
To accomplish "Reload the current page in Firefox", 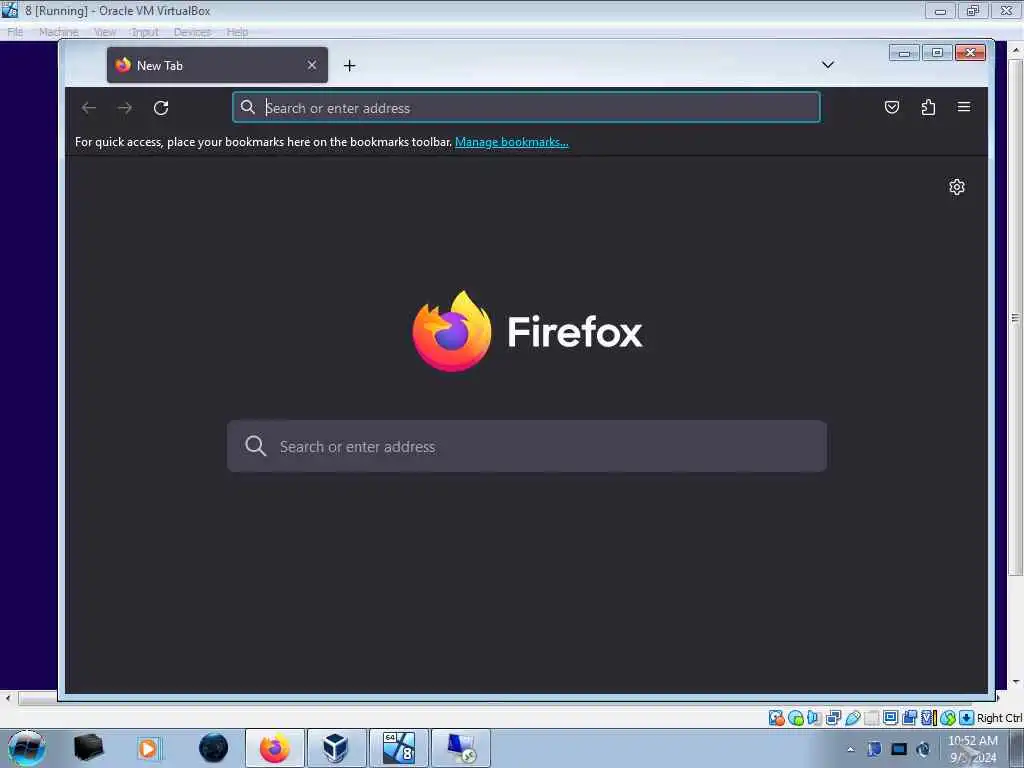I will point(161,108).
